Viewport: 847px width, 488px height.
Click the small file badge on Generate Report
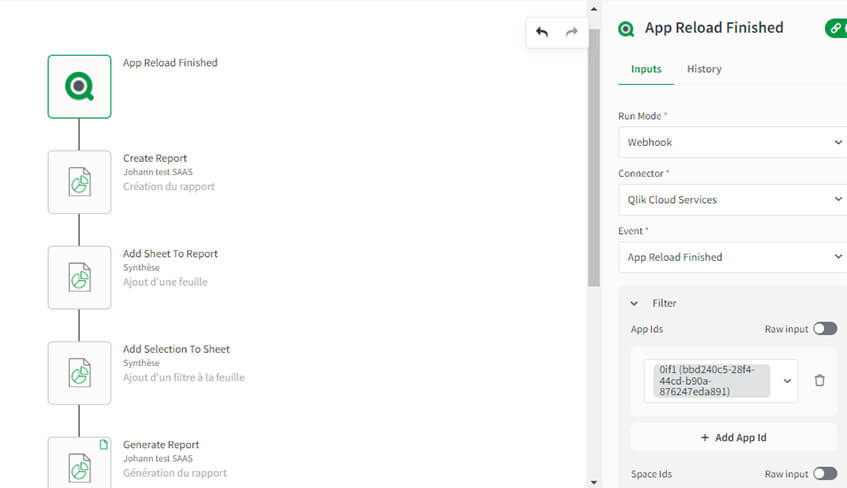tap(103, 444)
